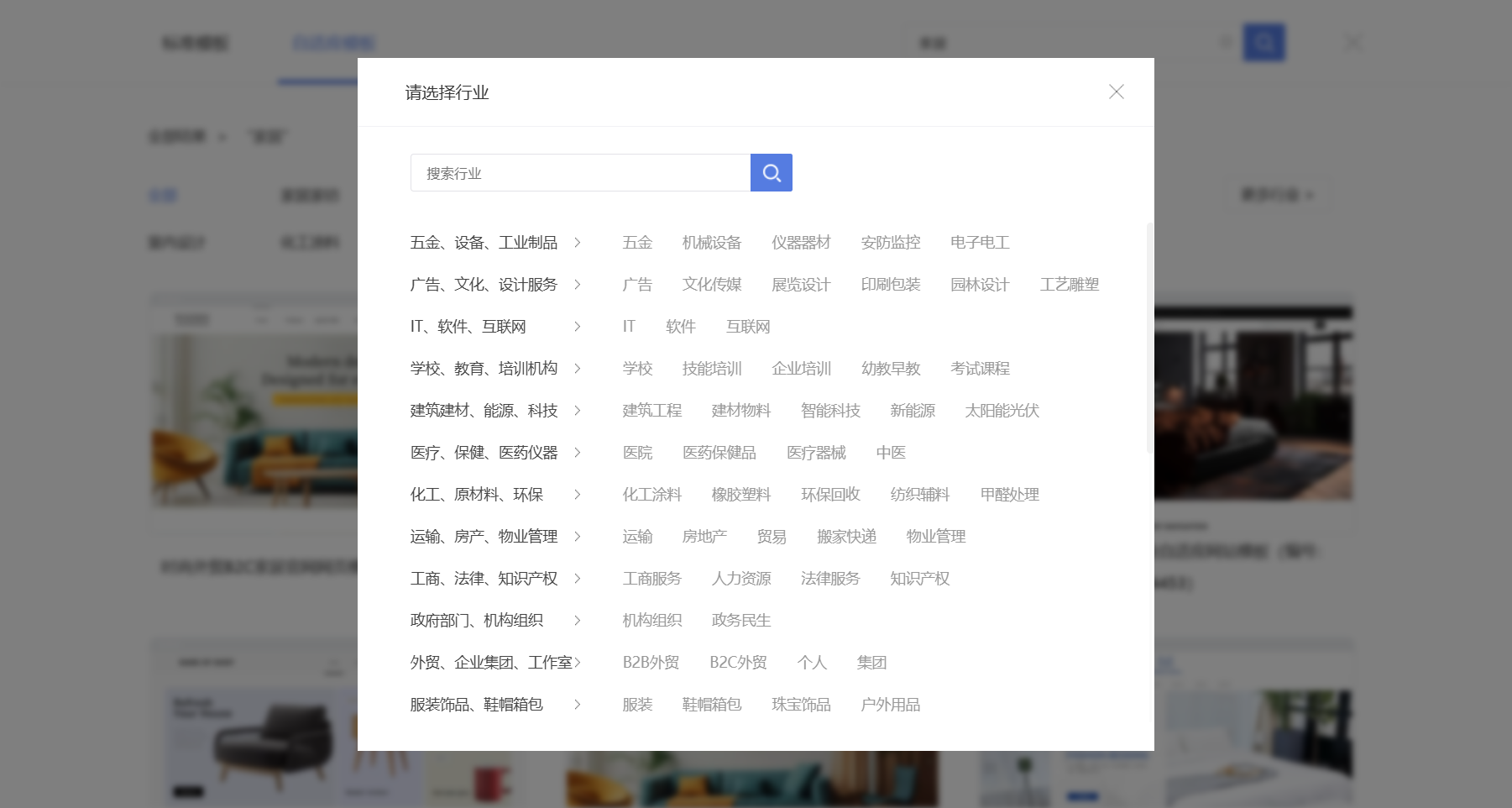Expand the 五金、设备、工业制品 category arrow
1512x808 pixels.
(578, 242)
